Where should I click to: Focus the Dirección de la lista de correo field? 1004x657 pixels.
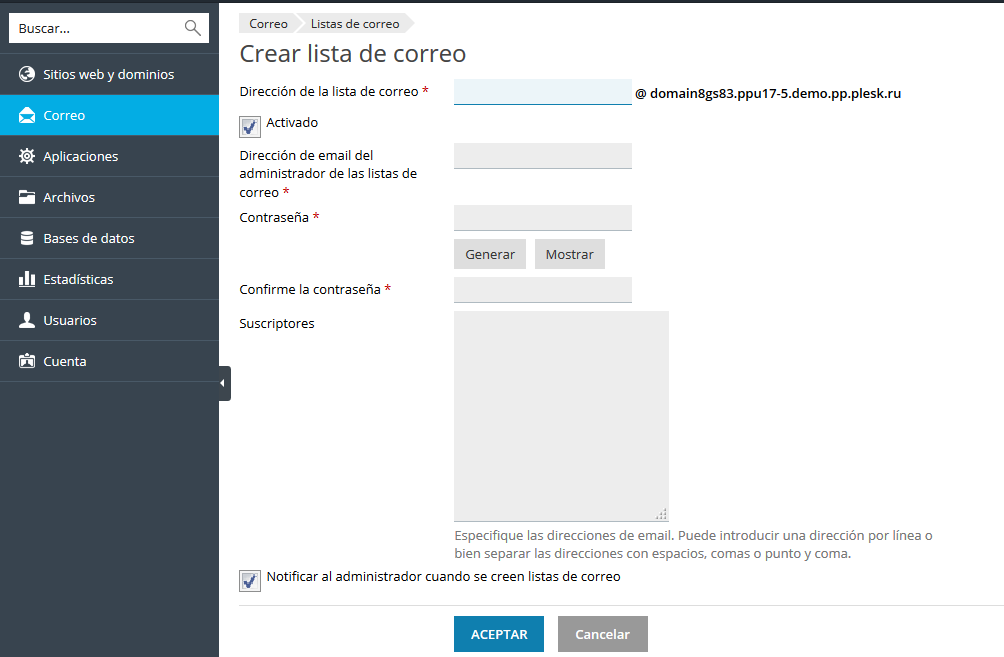[542, 93]
